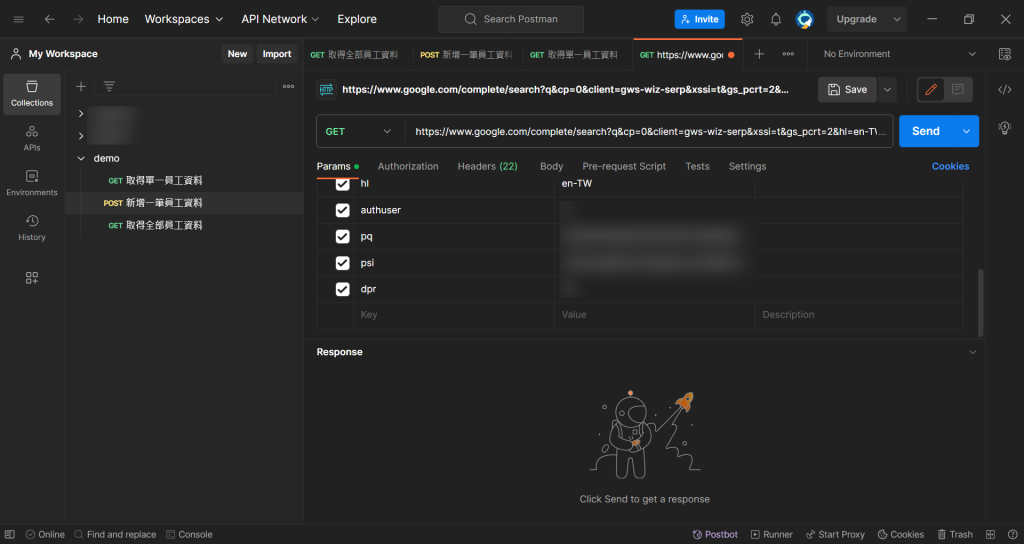Open related info lightbulb icon
Image resolution: width=1024 pixels, height=544 pixels.
coord(1005,127)
